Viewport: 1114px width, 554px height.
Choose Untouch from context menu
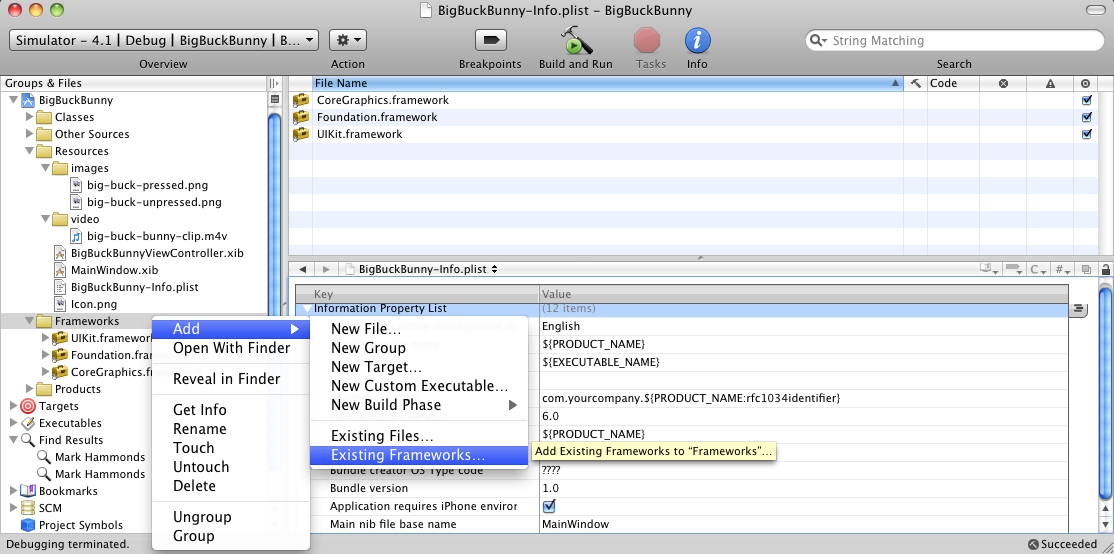pos(232,467)
